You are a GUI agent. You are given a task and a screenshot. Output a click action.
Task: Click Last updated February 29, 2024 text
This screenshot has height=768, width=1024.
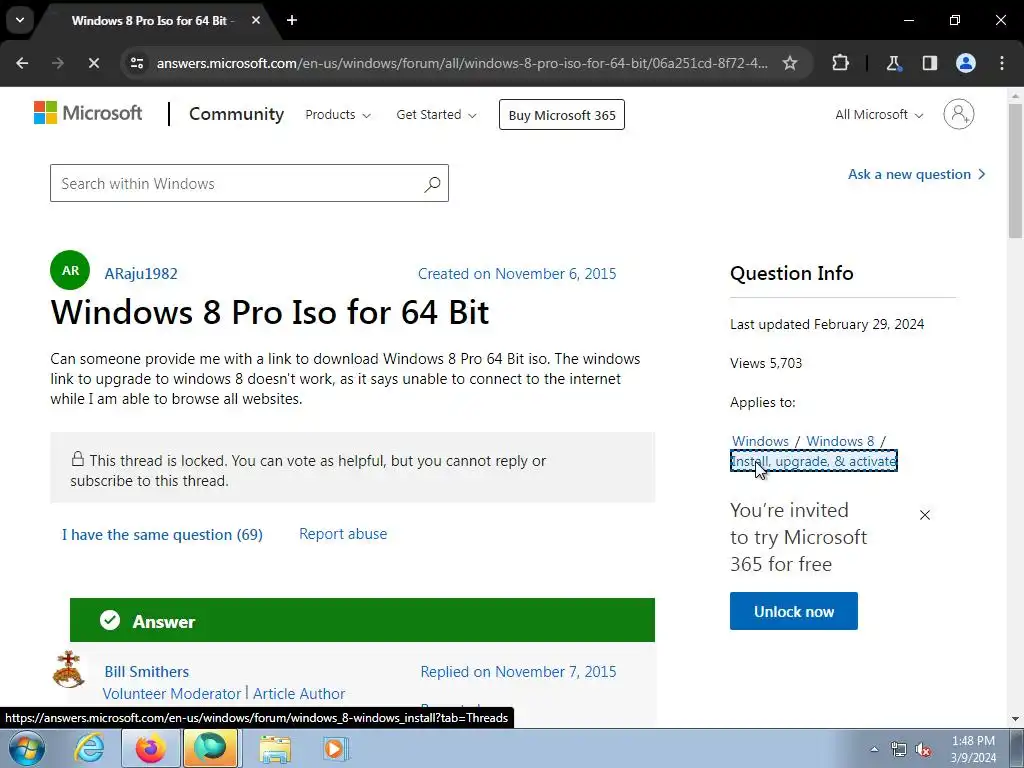tap(827, 324)
